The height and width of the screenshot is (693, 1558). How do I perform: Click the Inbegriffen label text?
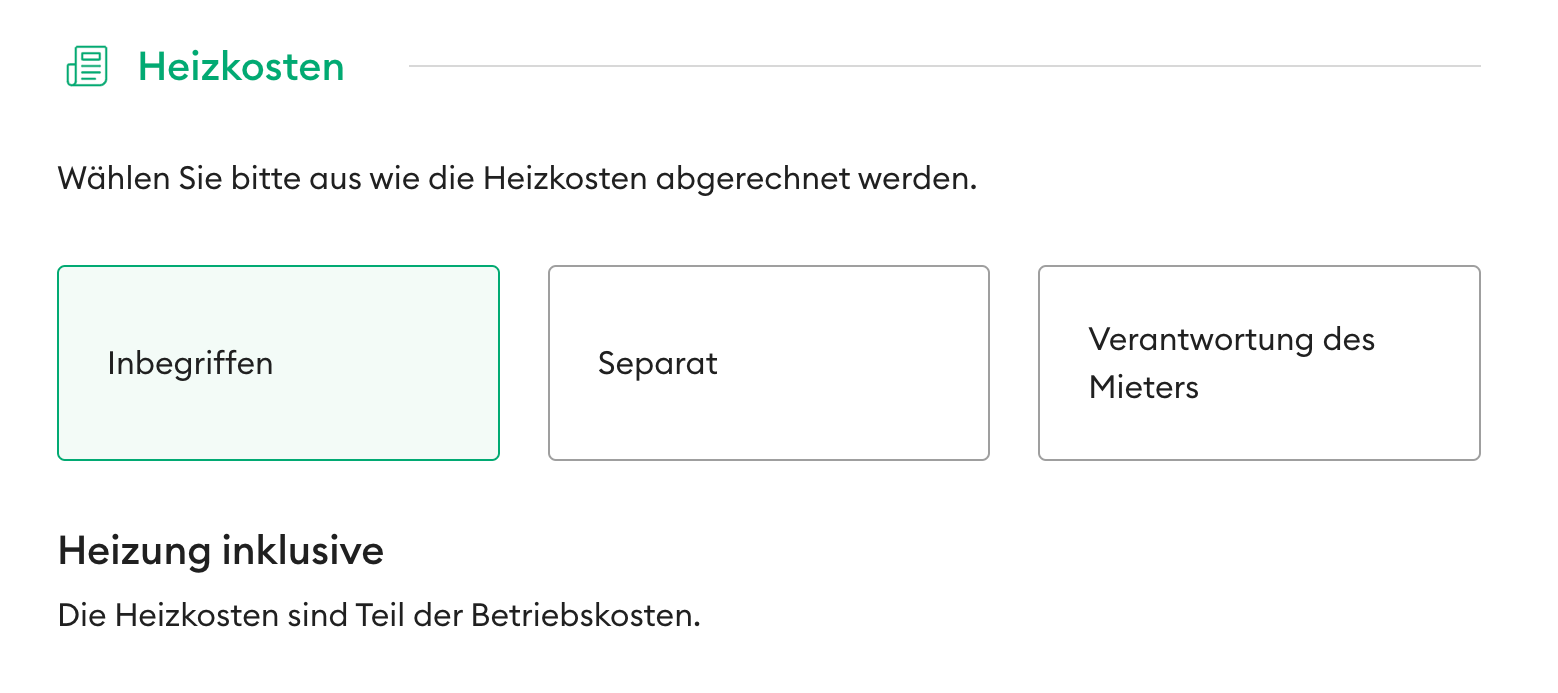(x=190, y=363)
